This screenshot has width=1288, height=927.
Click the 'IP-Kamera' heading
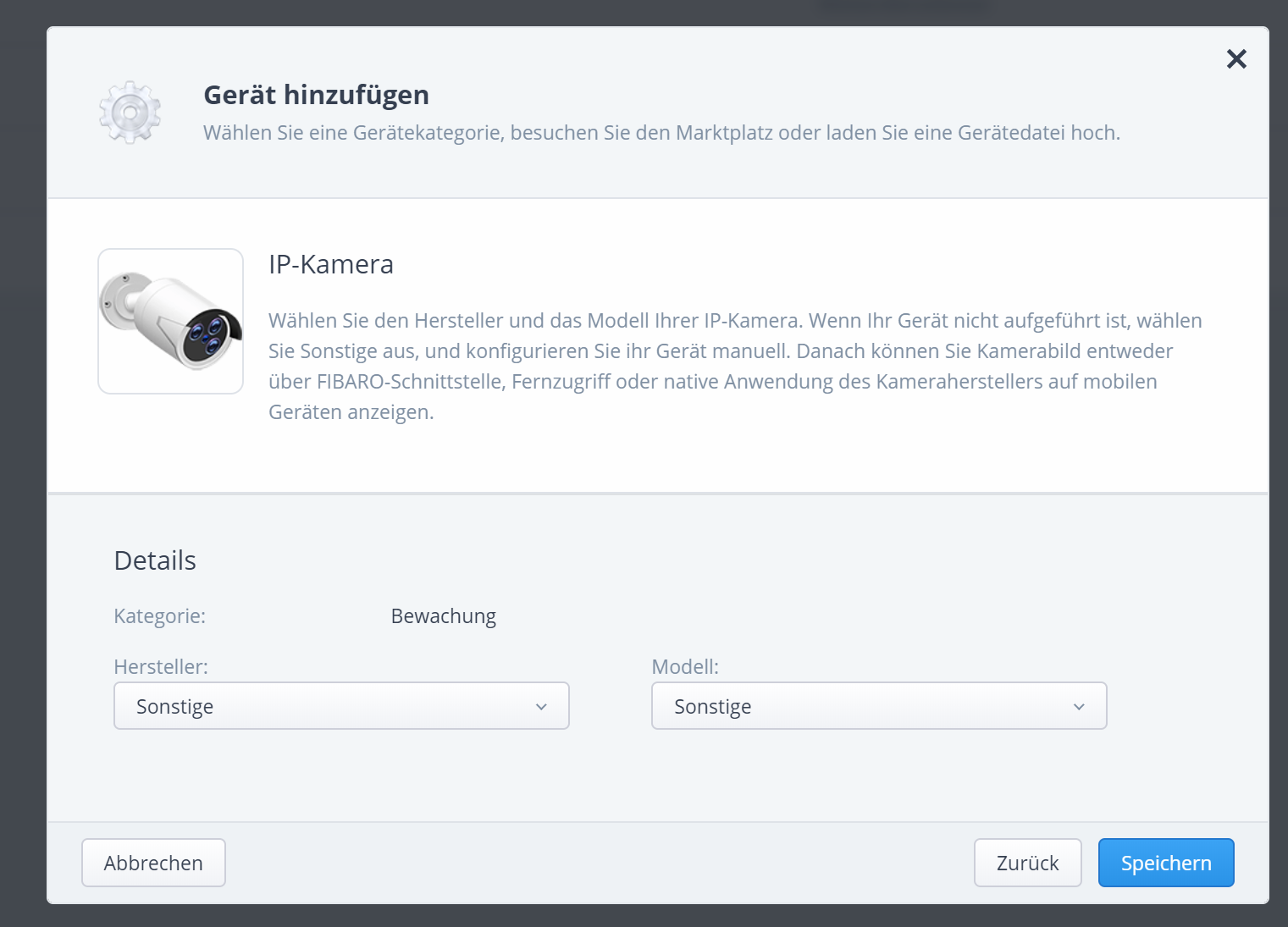click(330, 264)
